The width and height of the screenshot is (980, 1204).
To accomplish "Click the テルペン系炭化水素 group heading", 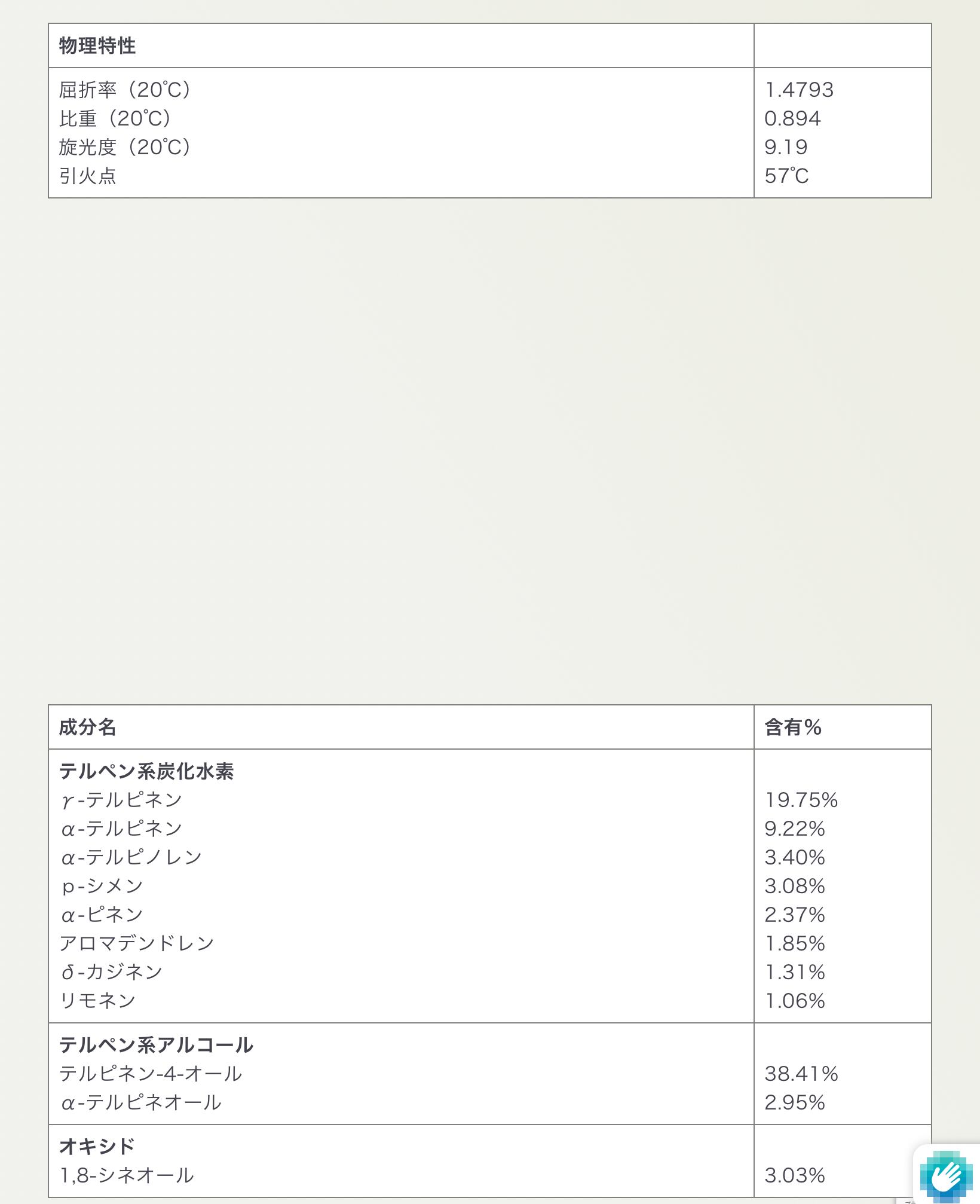I will coord(146,771).
